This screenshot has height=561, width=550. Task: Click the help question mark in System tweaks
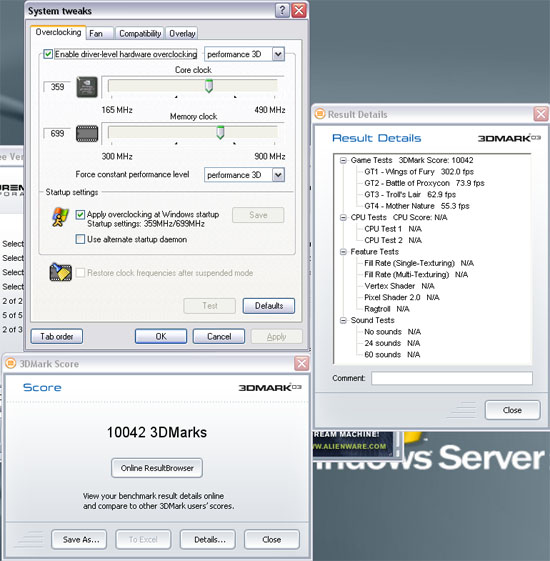point(282,10)
